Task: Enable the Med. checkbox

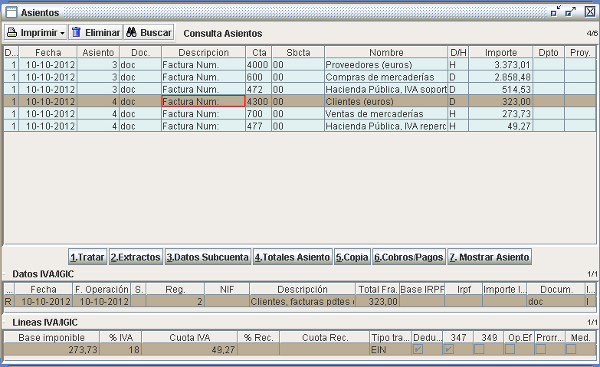Action: click(x=571, y=349)
